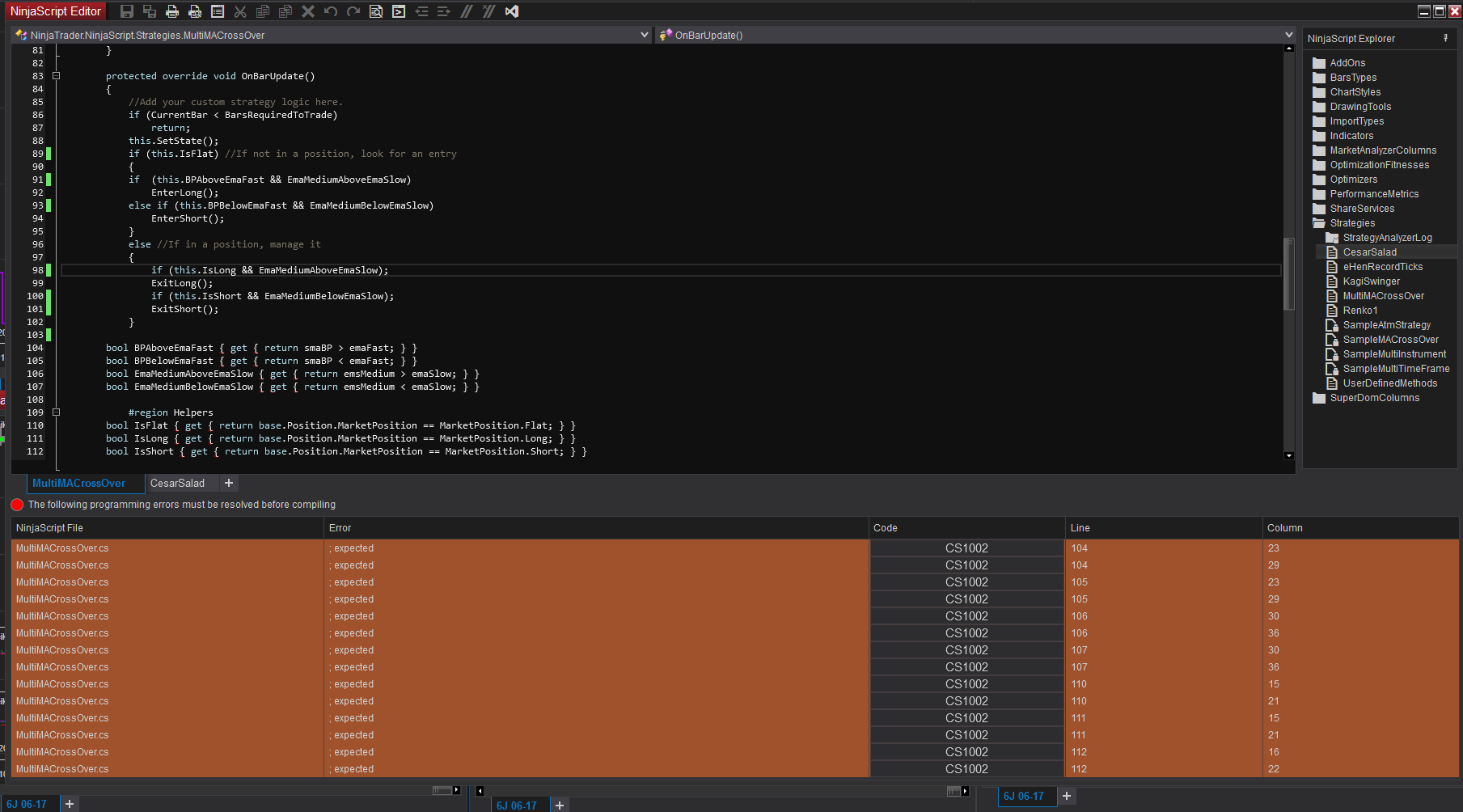This screenshot has width=1463, height=812.
Task: Click the comment selected lines icon
Action: tap(467, 11)
